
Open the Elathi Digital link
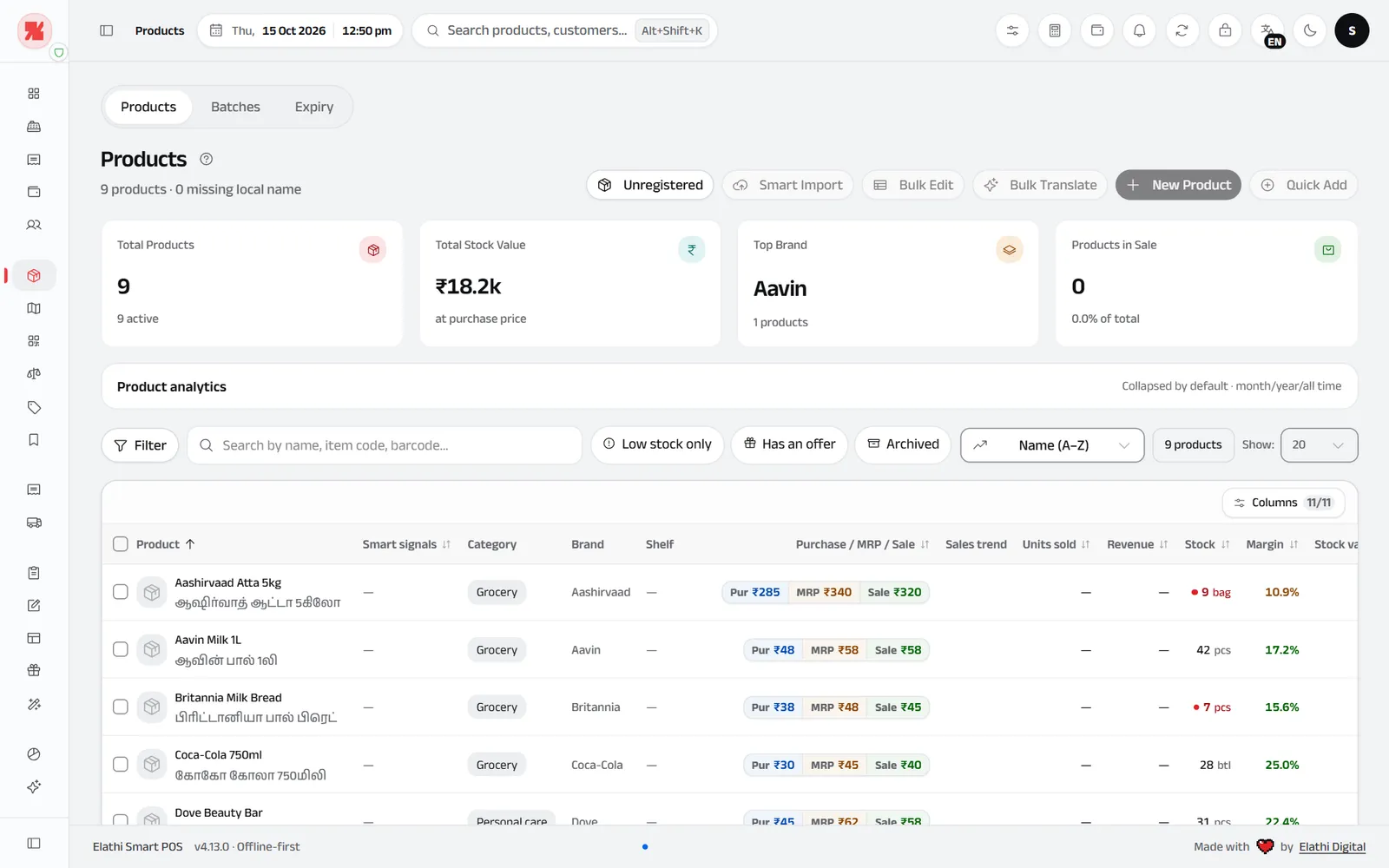pos(1332,847)
